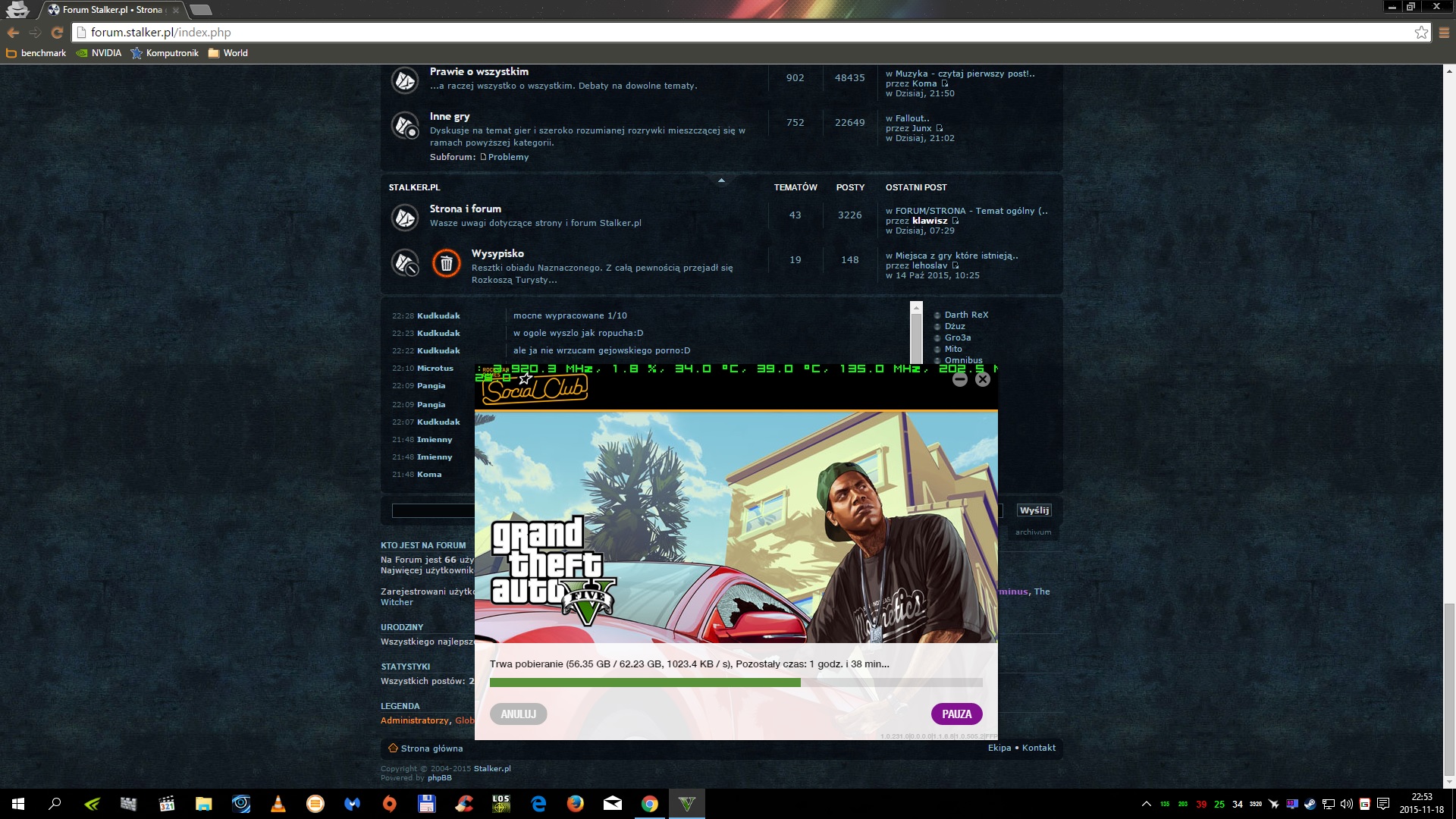Image resolution: width=1456 pixels, height=819 pixels.
Task: Open Inne gry forum
Action: click(x=450, y=116)
